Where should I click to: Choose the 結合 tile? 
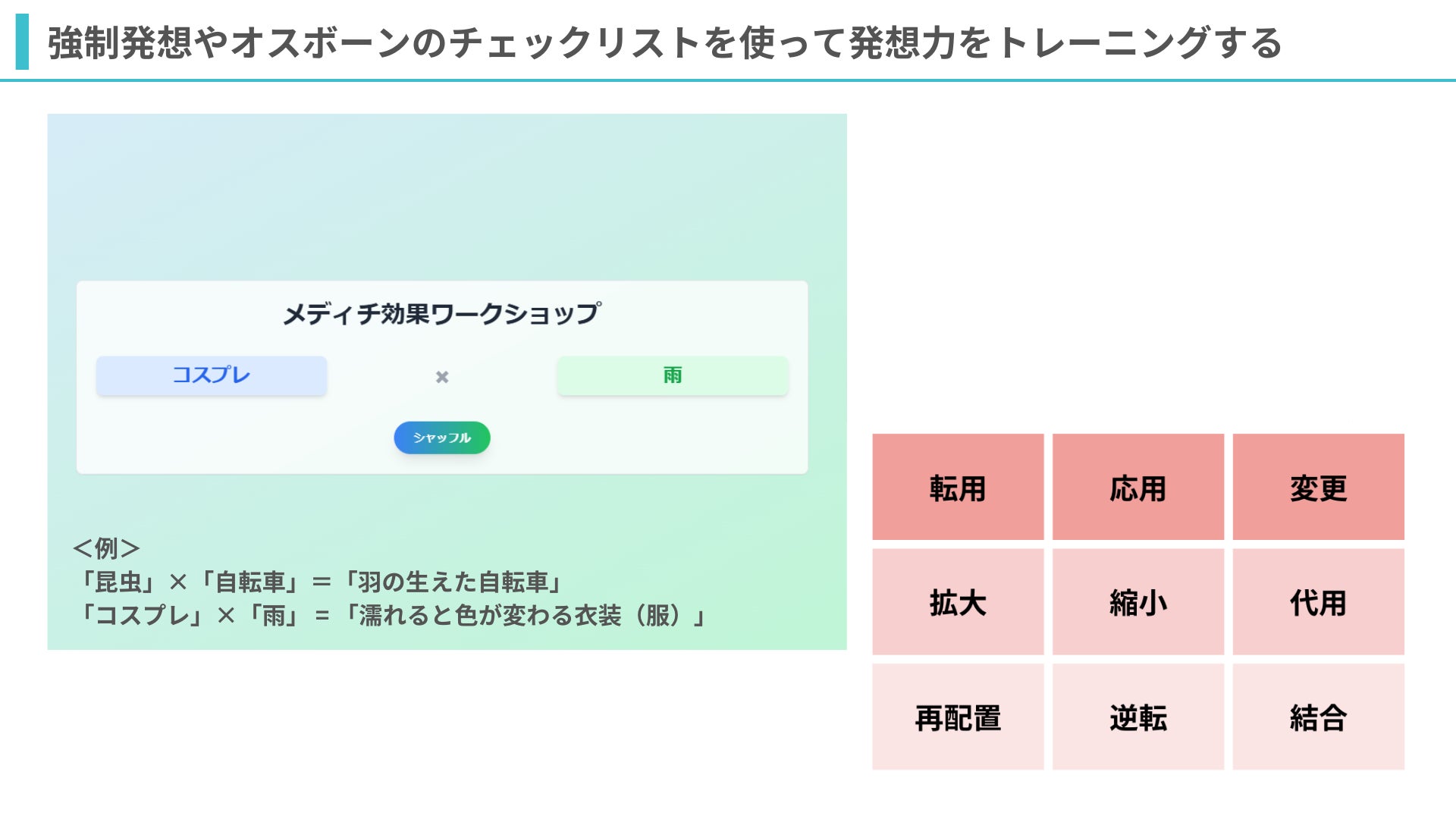pos(1319,717)
